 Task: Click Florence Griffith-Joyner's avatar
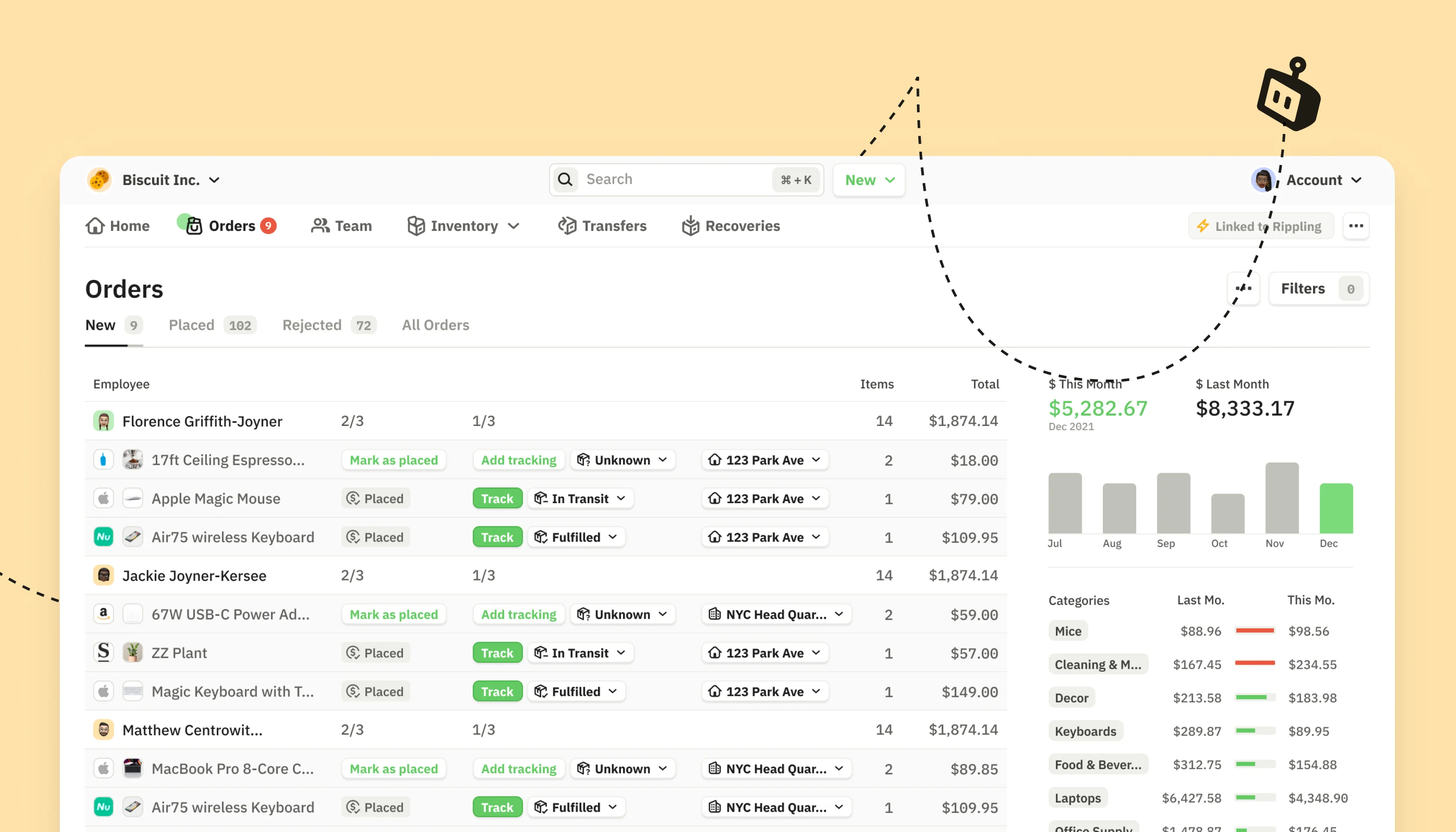point(104,421)
